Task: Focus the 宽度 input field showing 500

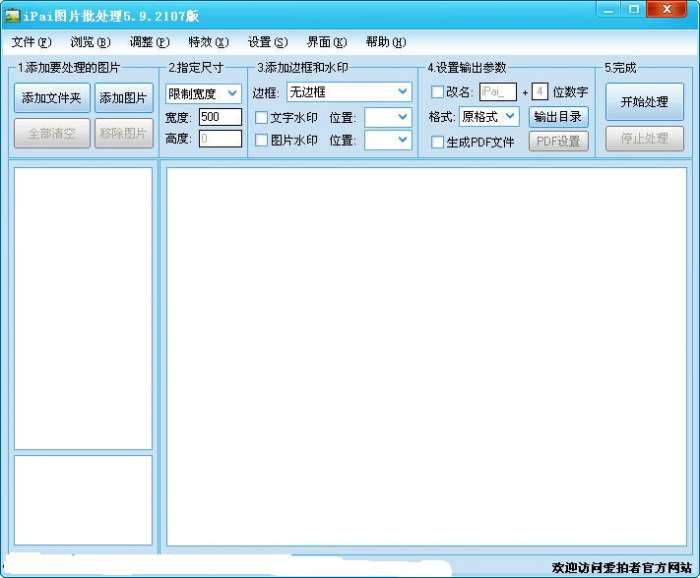Action: click(x=220, y=117)
